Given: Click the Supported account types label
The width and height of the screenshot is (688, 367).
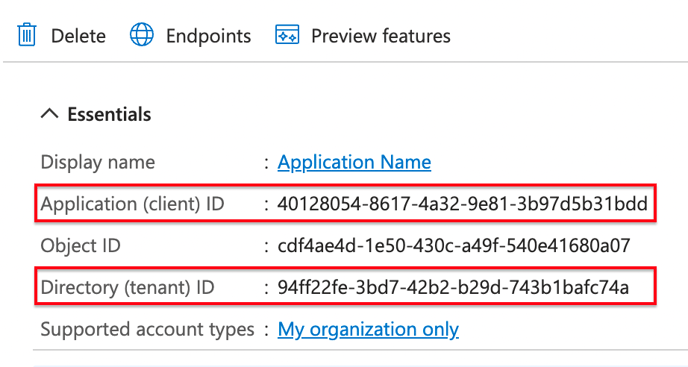Looking at the screenshot, I should click(x=147, y=329).
